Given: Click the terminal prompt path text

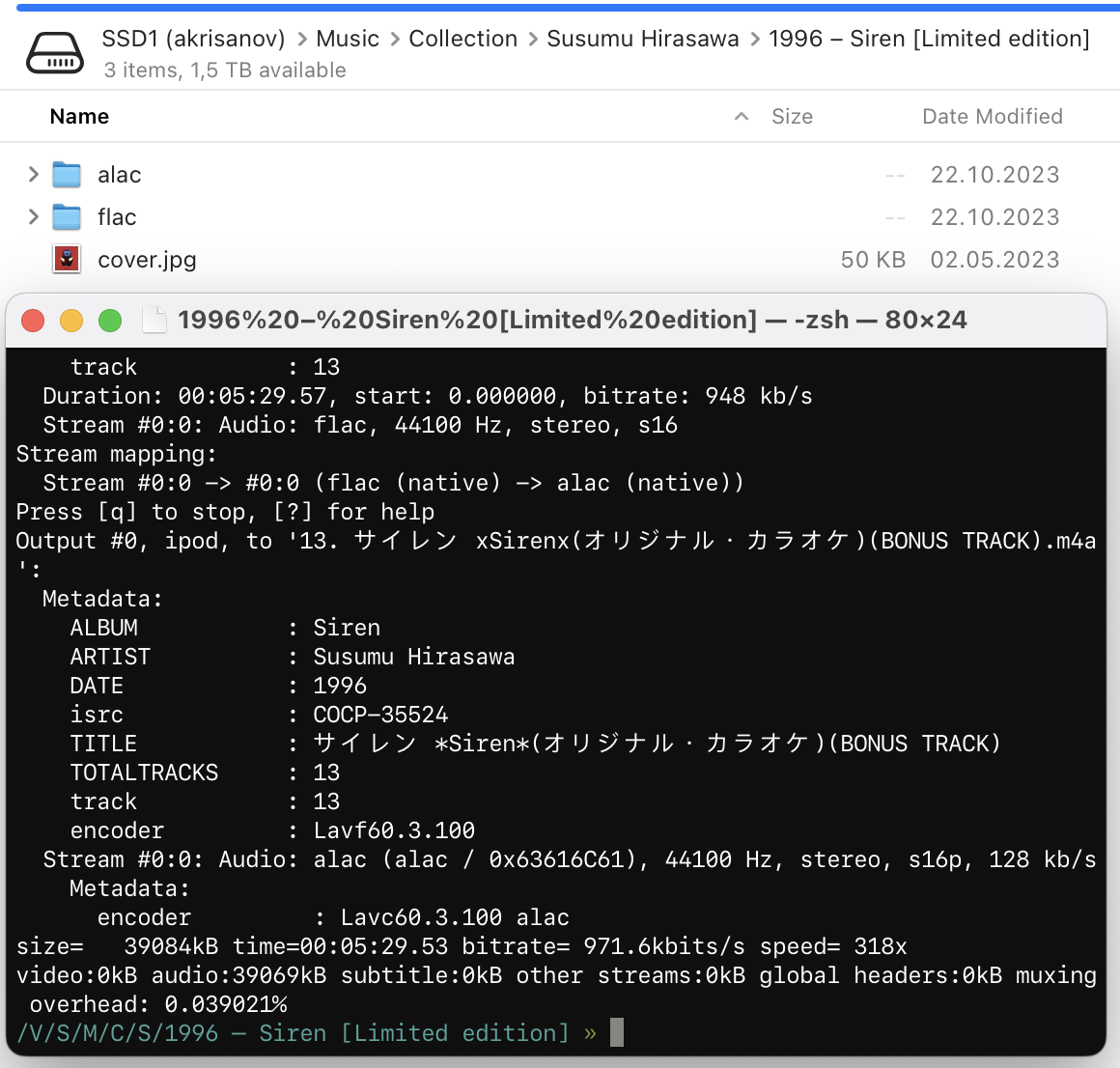Looking at the screenshot, I should (293, 1033).
